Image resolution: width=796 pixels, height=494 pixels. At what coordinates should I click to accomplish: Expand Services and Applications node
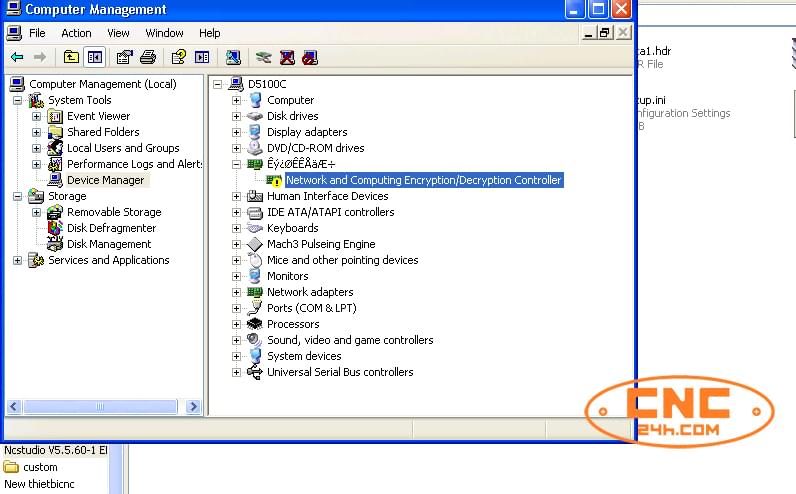pos(18,260)
